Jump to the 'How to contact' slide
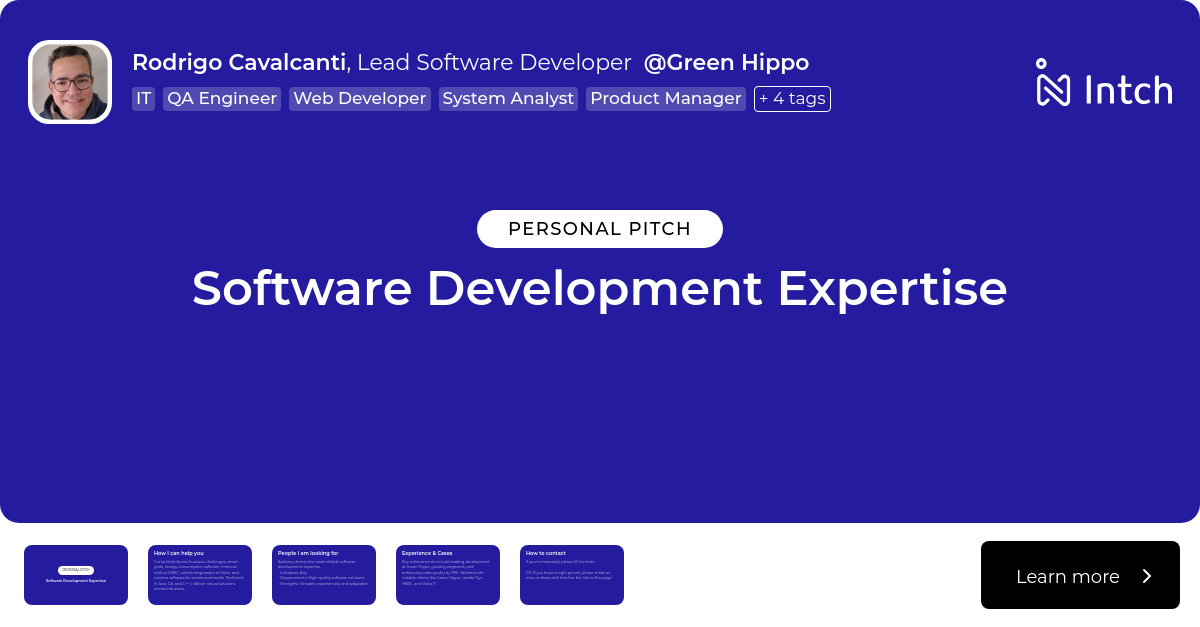The height and width of the screenshot is (627, 1200). click(x=572, y=575)
